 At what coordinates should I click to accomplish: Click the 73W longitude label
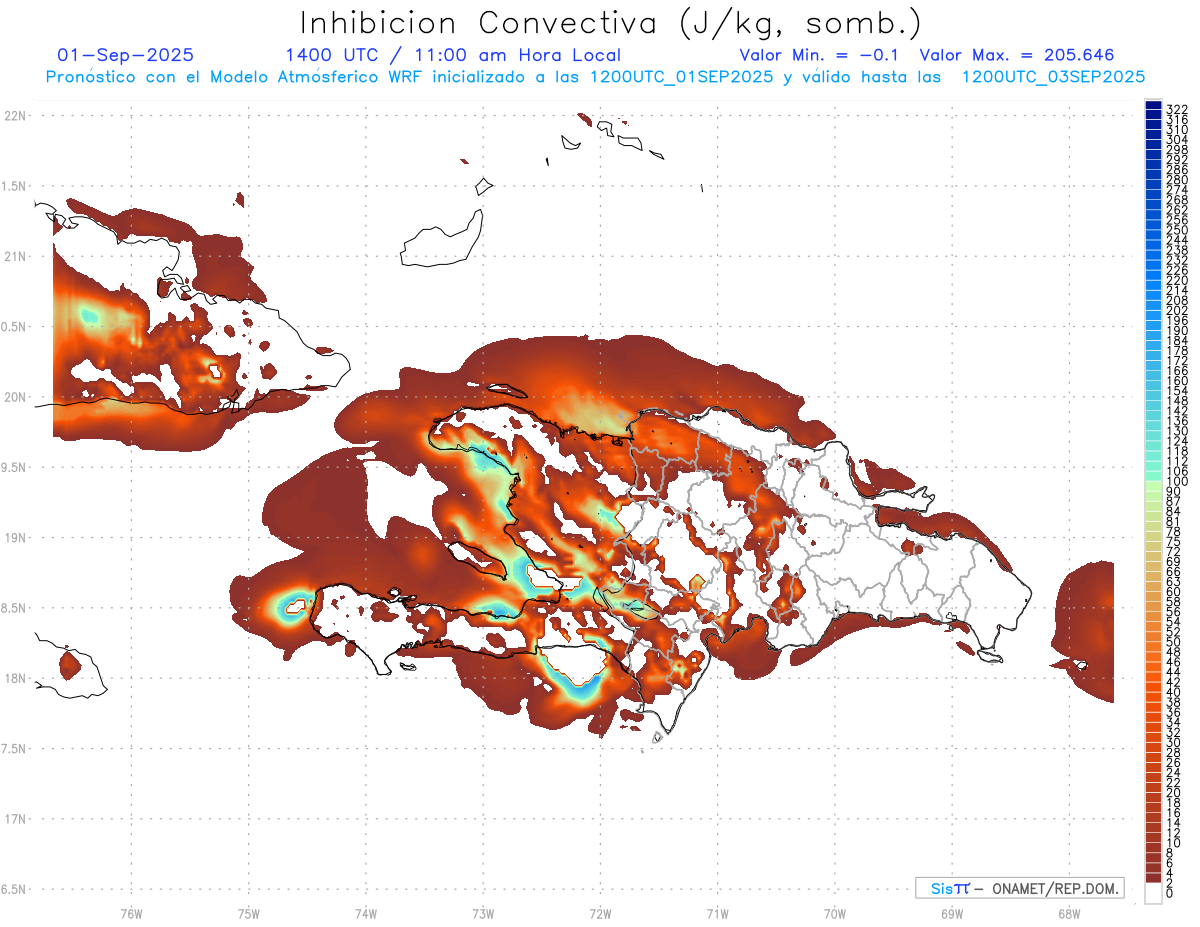[483, 913]
